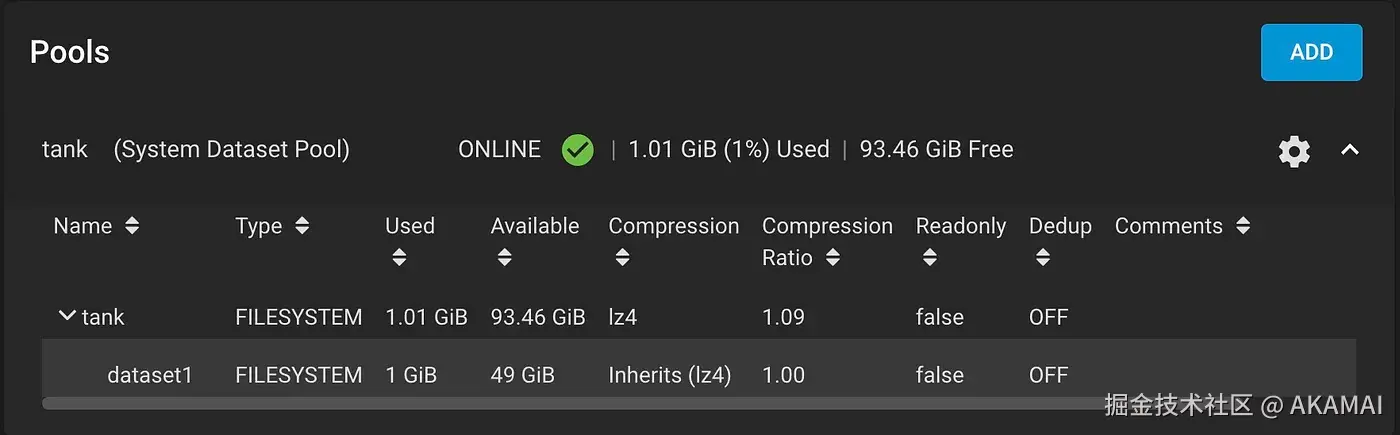Select the dataset1 row name
Viewport: 1400px width, 435px height.
(x=149, y=375)
